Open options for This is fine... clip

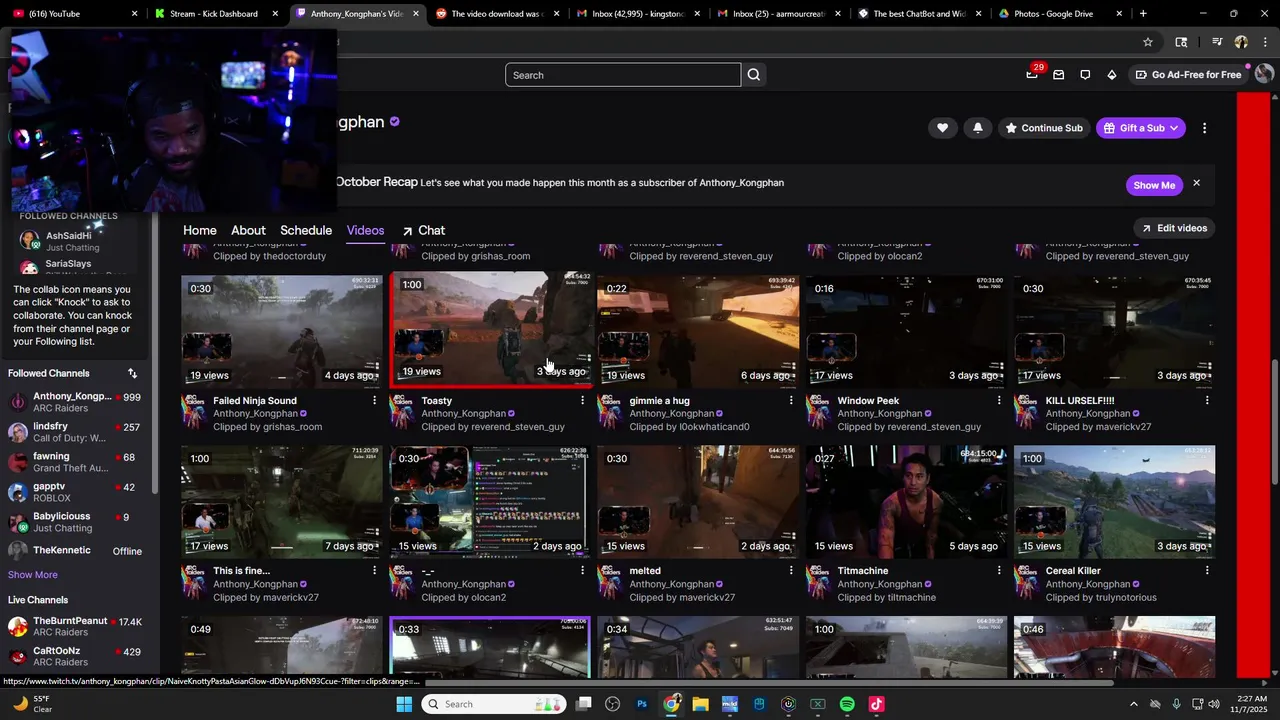(x=375, y=570)
